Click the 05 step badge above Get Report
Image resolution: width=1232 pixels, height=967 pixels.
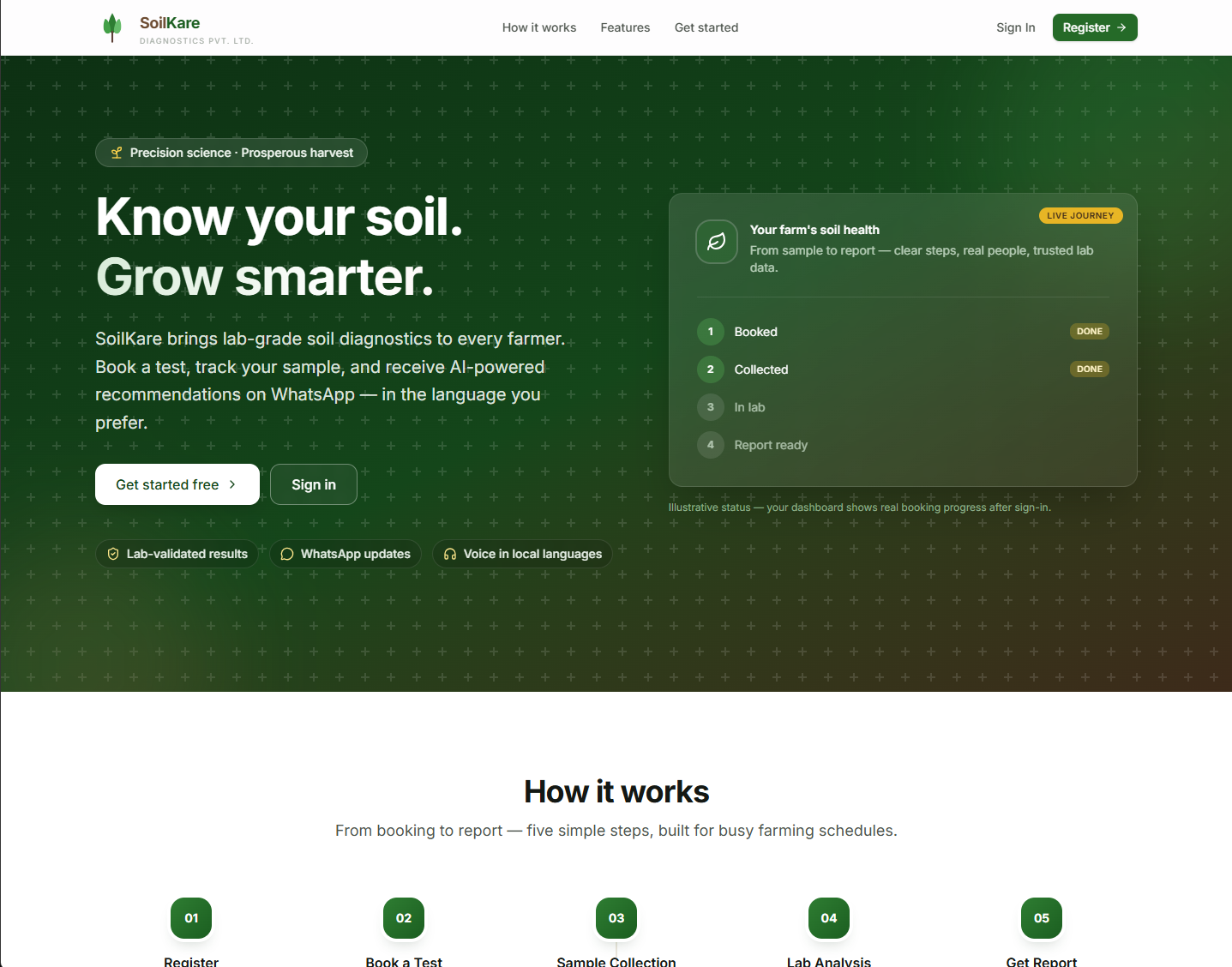(x=1042, y=918)
